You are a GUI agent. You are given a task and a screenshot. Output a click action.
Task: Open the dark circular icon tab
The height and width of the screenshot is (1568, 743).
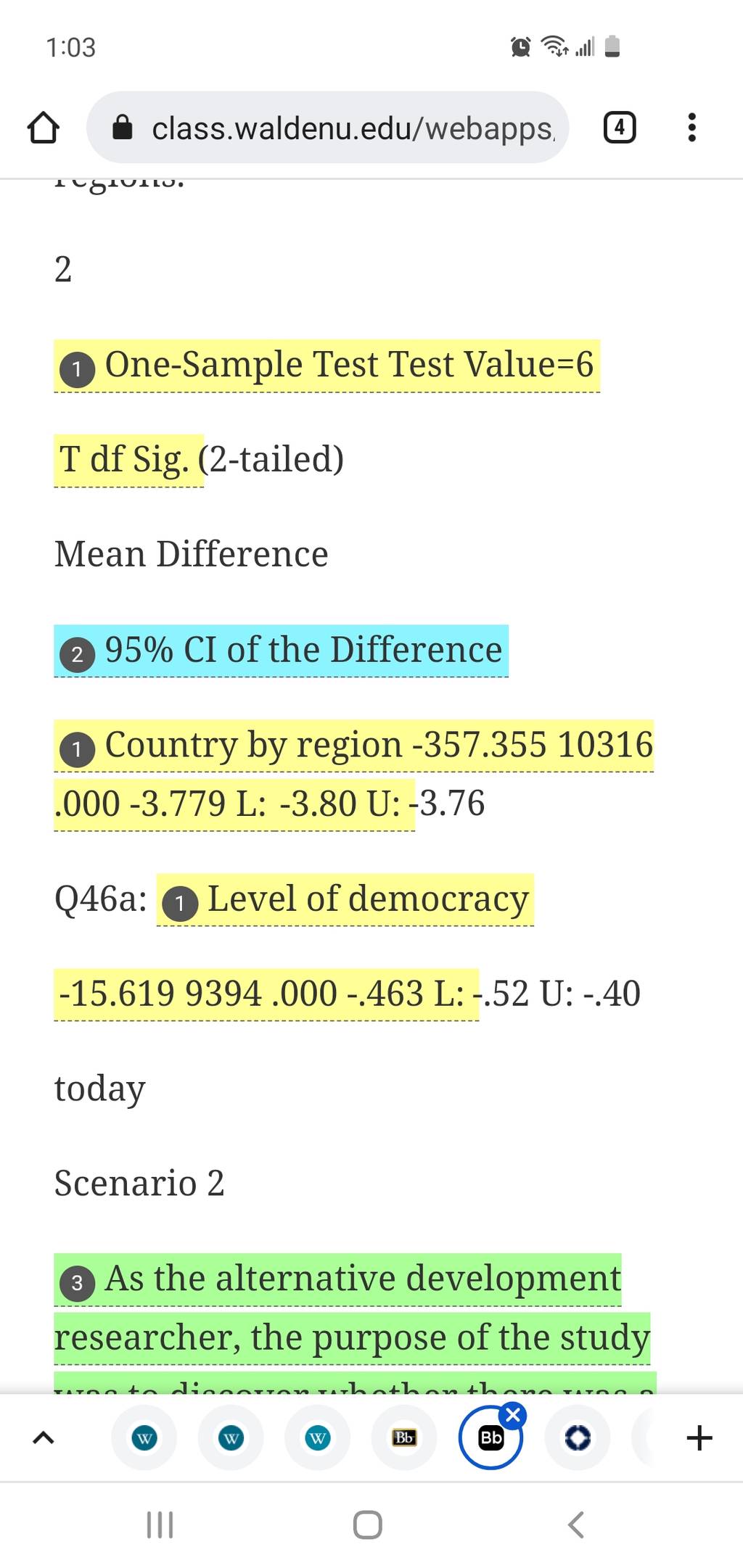pos(578,1437)
